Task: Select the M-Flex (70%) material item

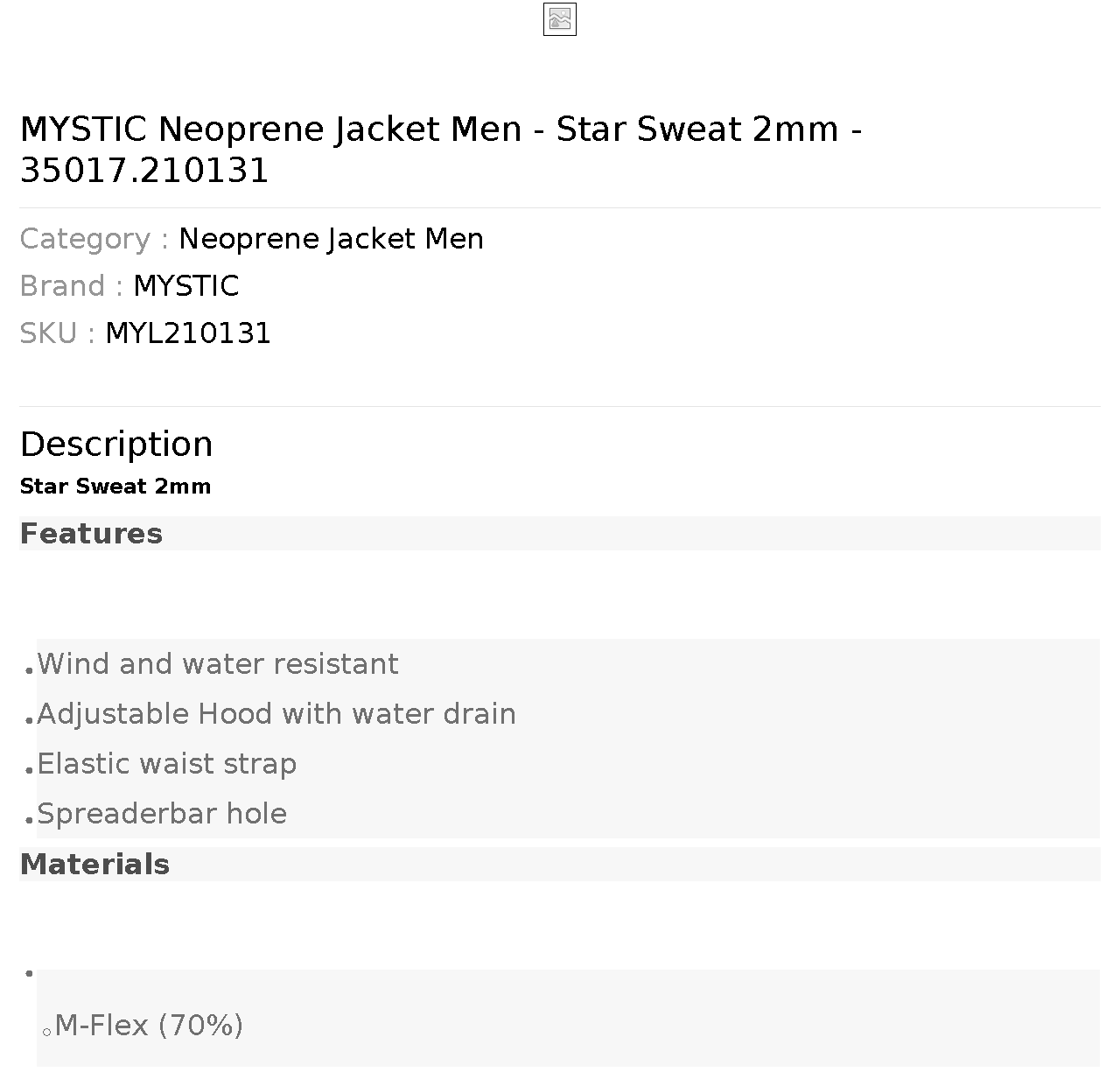Action: pyautogui.click(x=149, y=1026)
